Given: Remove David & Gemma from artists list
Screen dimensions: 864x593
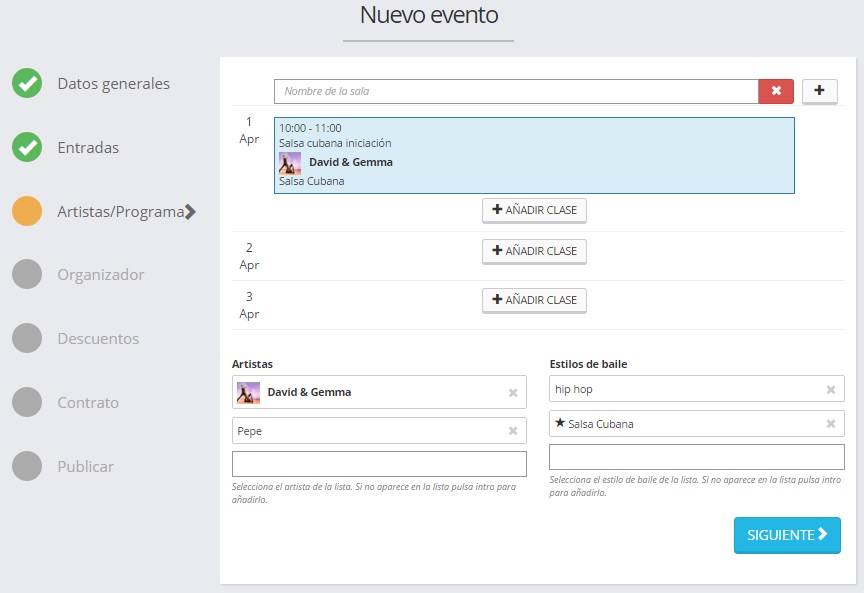Looking at the screenshot, I should pyautogui.click(x=513, y=393).
